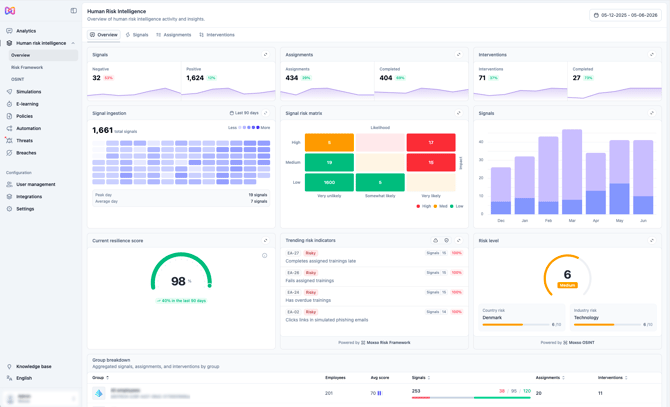Change language from English
670x407 pixels.
point(24,378)
